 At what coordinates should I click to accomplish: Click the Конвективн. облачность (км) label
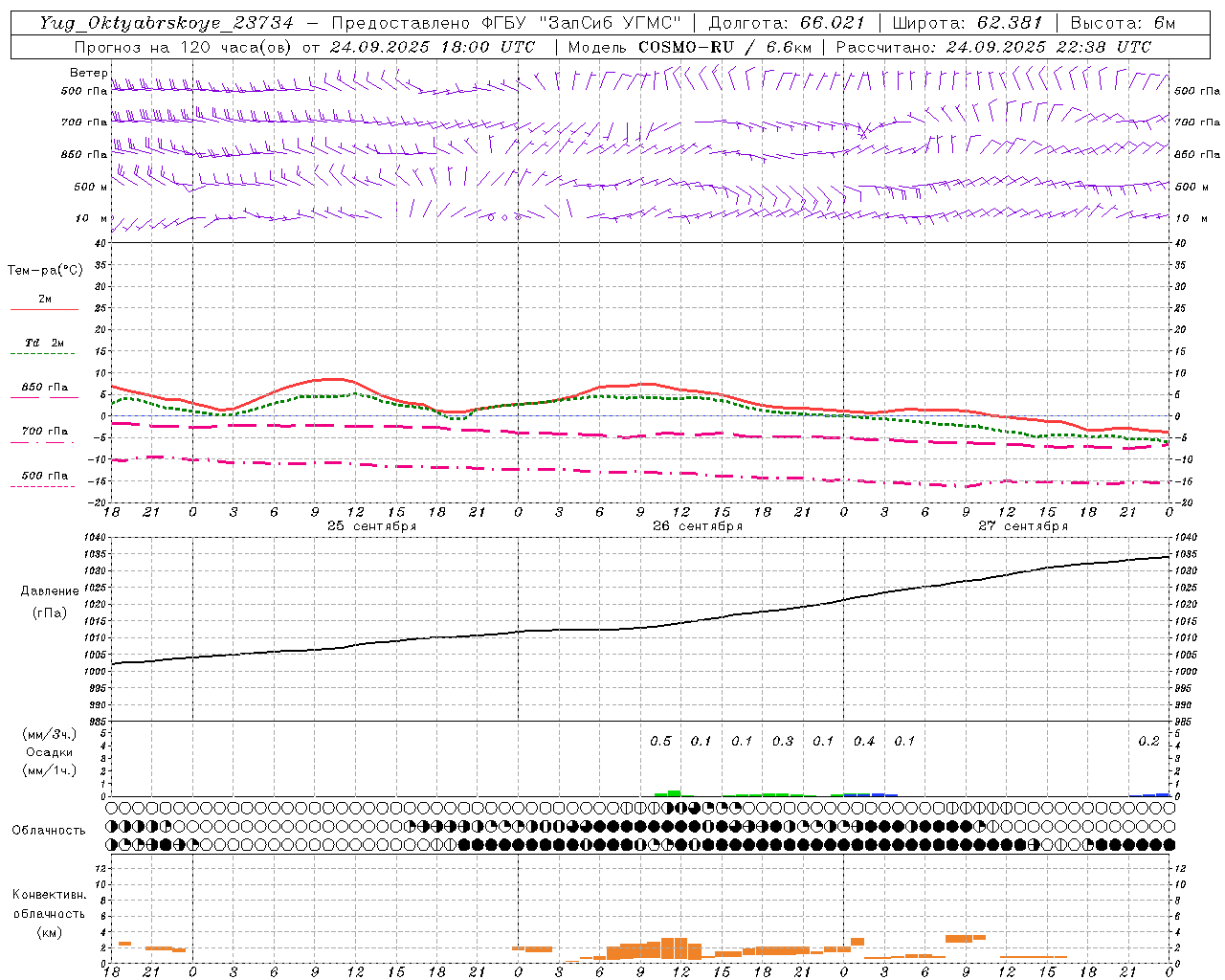[49, 913]
